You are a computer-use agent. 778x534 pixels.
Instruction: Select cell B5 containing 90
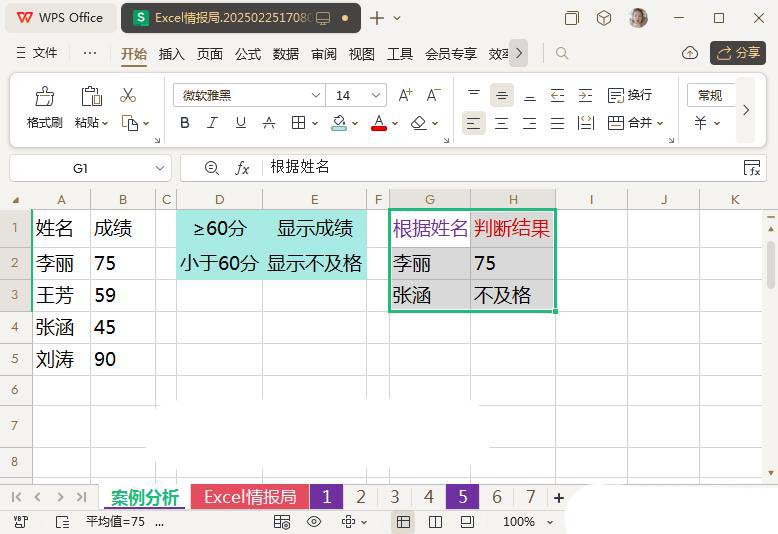pyautogui.click(x=122, y=359)
